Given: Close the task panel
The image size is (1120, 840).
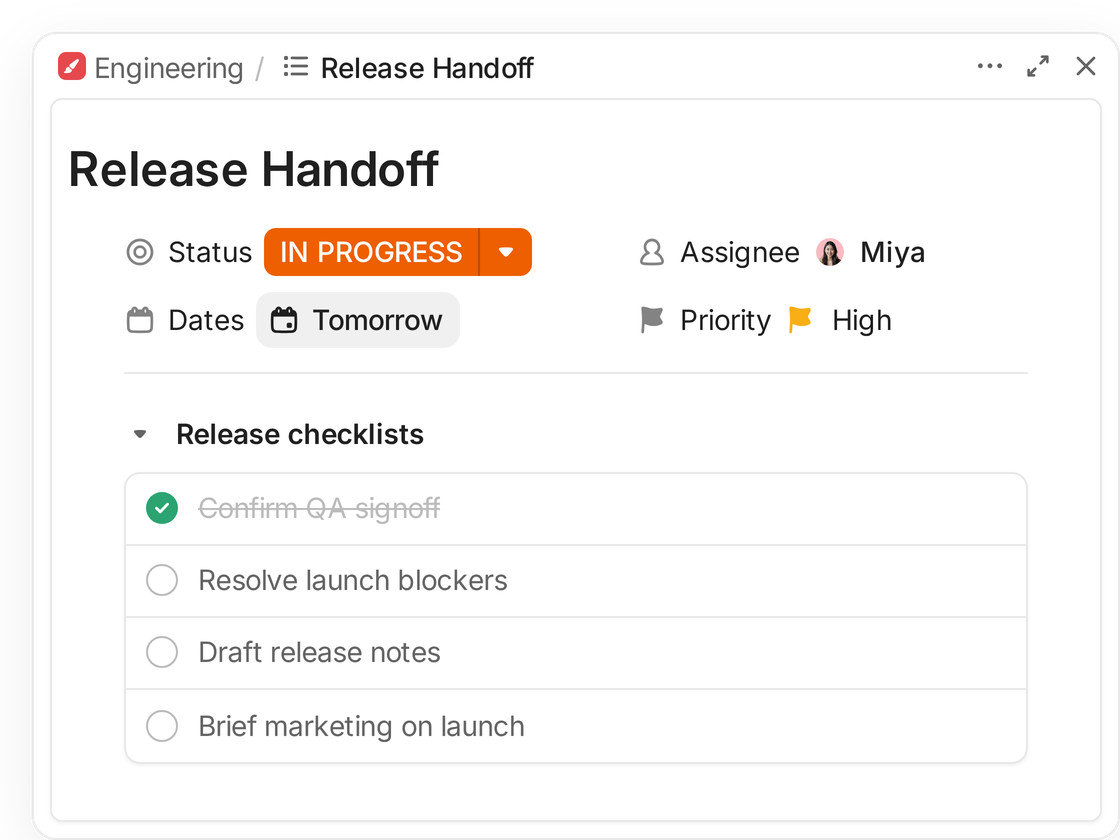Looking at the screenshot, I should (x=1086, y=66).
